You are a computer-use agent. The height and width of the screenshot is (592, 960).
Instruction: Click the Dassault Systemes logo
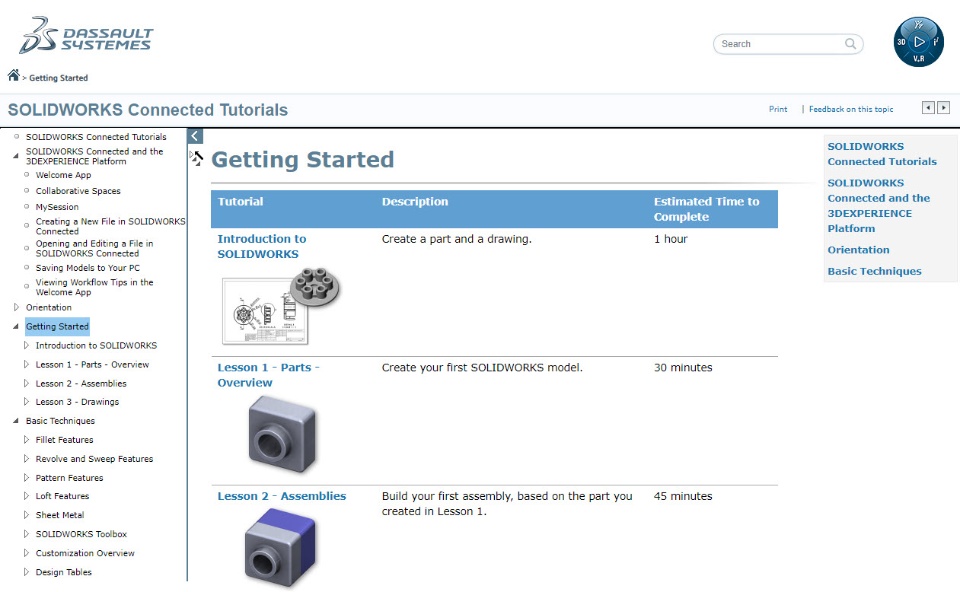86,36
